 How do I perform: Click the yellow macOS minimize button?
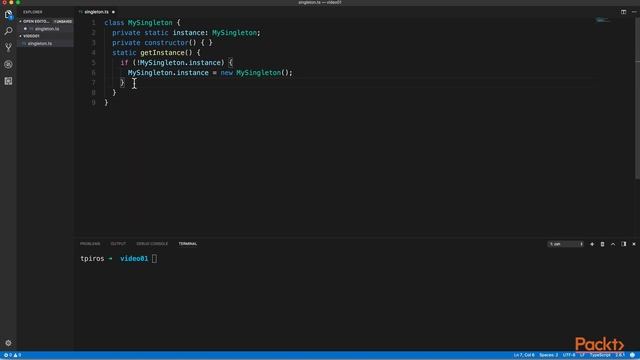coord(11,2)
